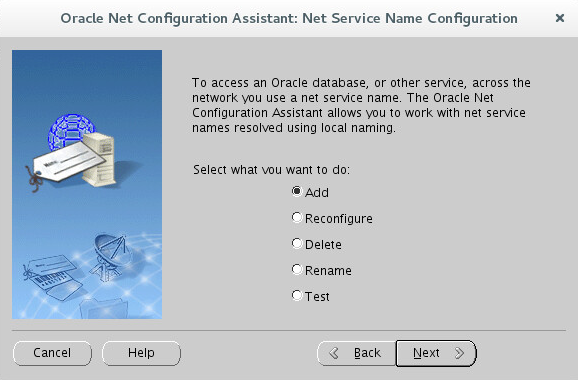Click the "Select what you want to do" label
This screenshot has height=380, width=578.
coord(271,170)
